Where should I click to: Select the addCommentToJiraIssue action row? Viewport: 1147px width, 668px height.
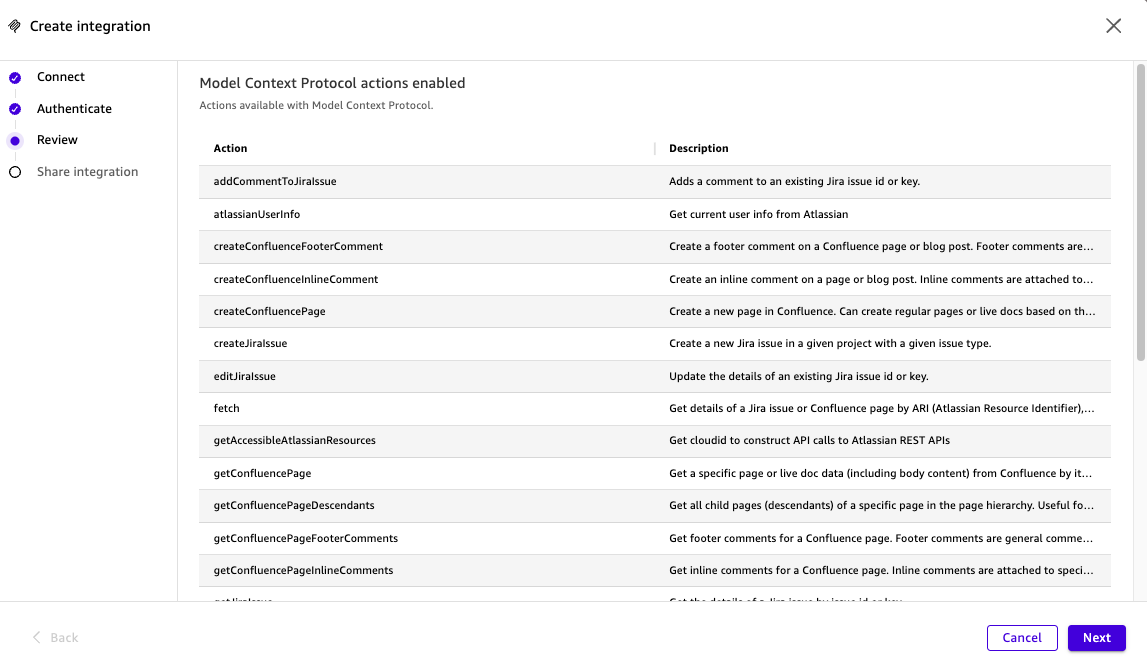(x=275, y=182)
